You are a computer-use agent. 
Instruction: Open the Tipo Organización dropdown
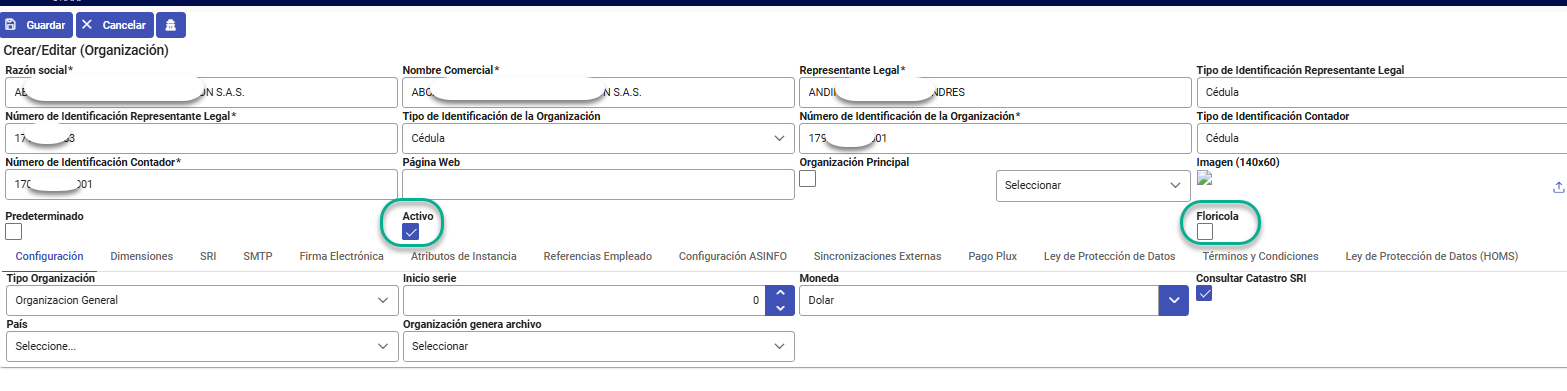[x=201, y=300]
